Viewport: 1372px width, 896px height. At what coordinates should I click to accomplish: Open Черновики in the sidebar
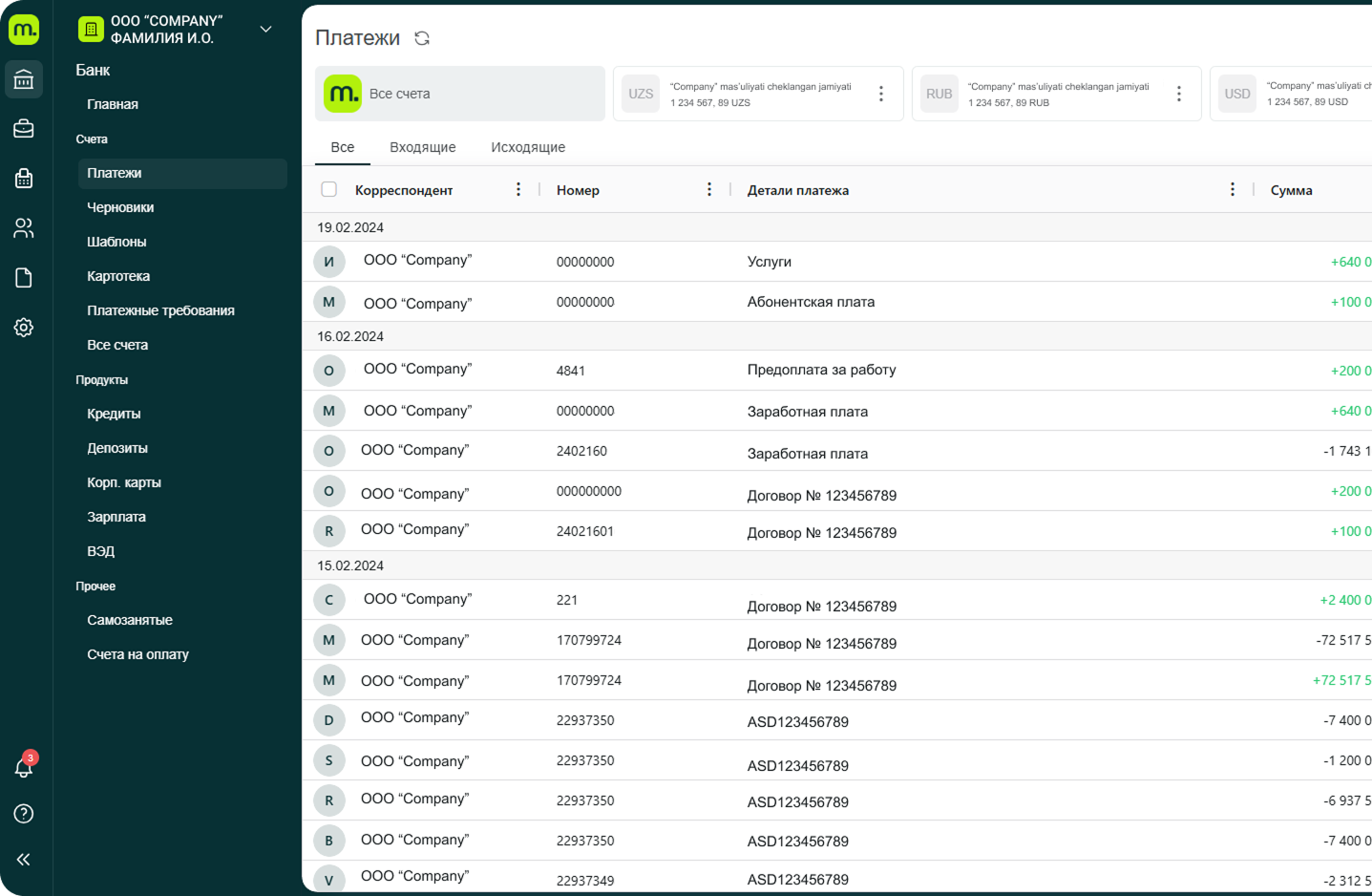[120, 207]
